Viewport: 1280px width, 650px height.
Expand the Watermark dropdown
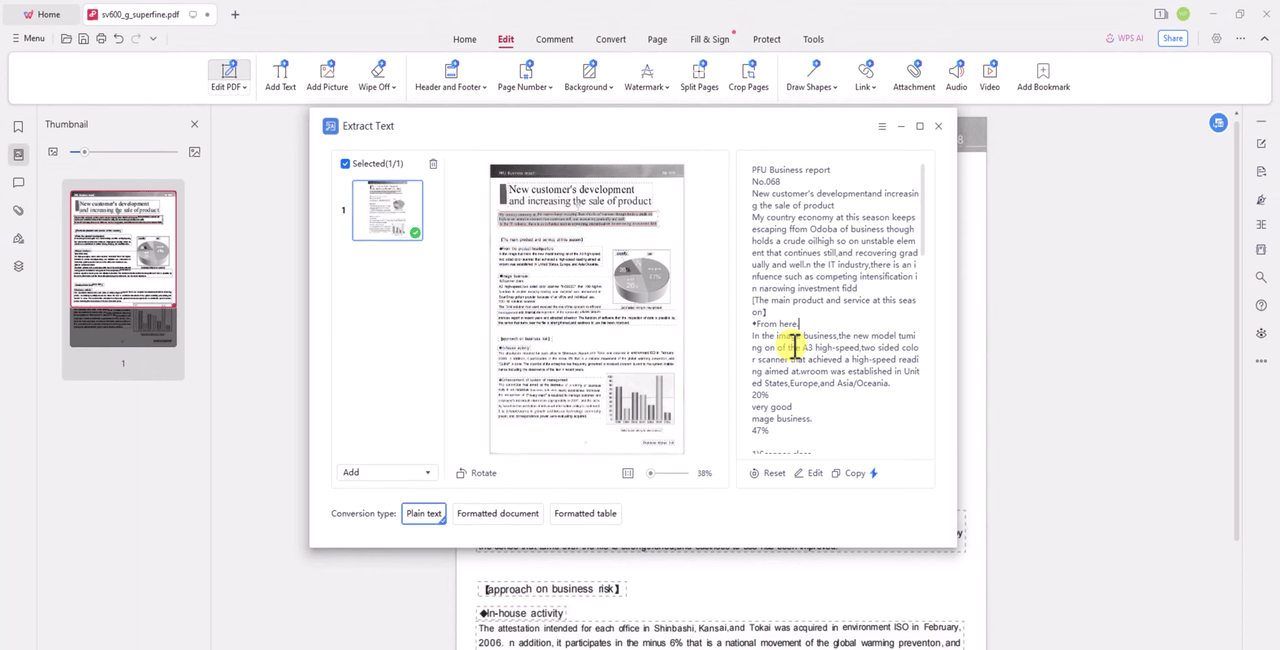click(x=646, y=75)
